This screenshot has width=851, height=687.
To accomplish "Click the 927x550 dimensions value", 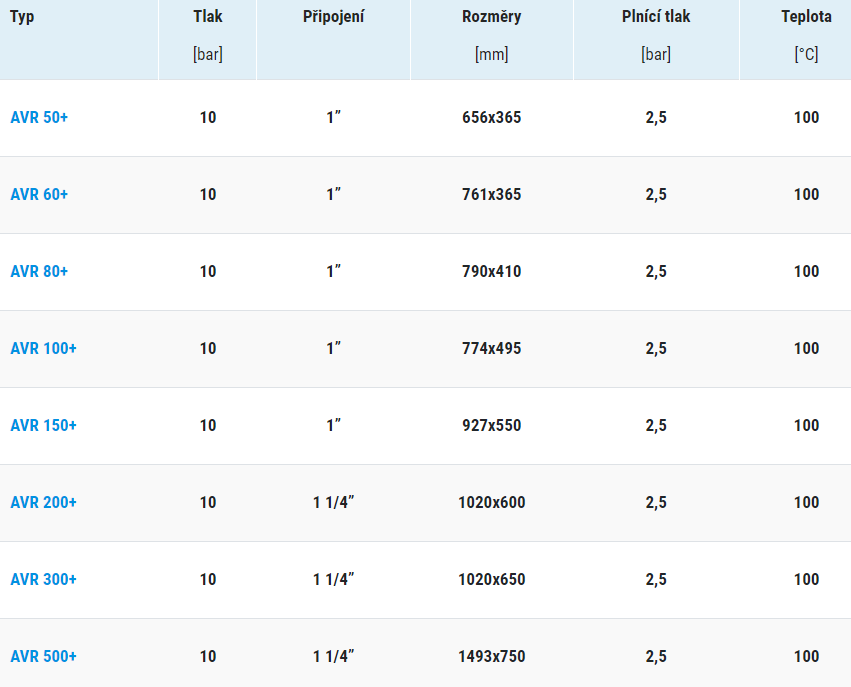I will (x=492, y=425).
